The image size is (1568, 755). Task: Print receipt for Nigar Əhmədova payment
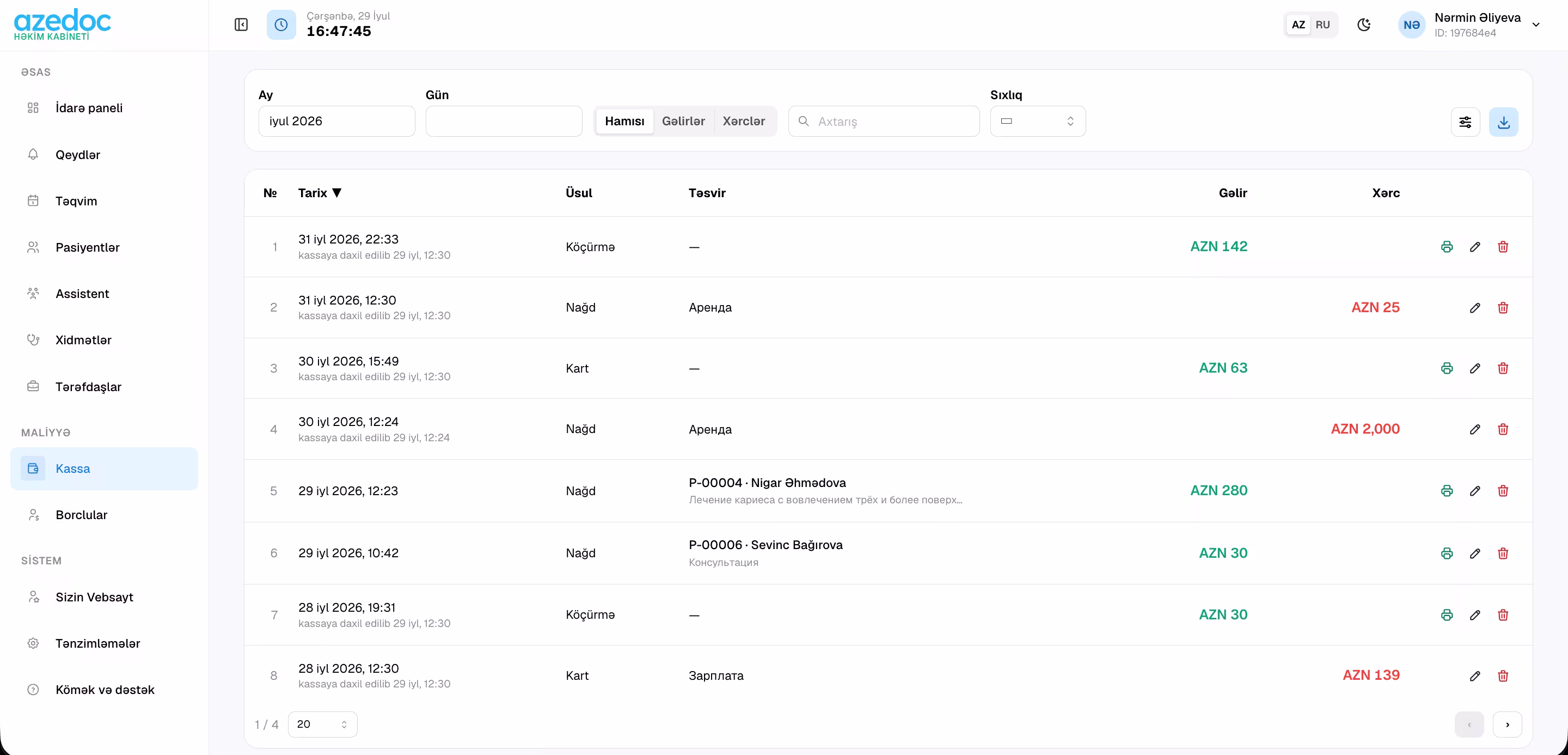[1447, 491]
